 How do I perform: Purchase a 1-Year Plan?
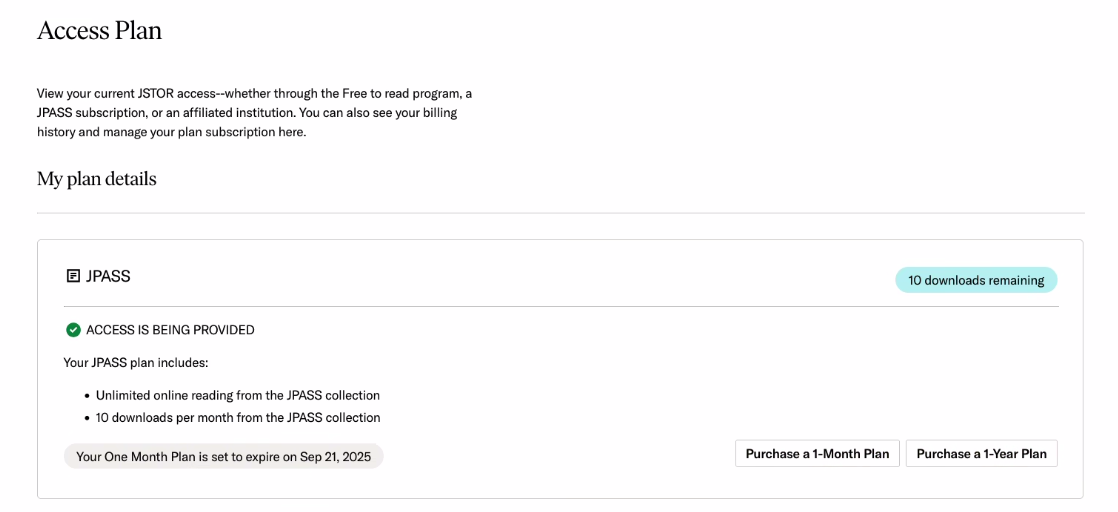tap(981, 454)
